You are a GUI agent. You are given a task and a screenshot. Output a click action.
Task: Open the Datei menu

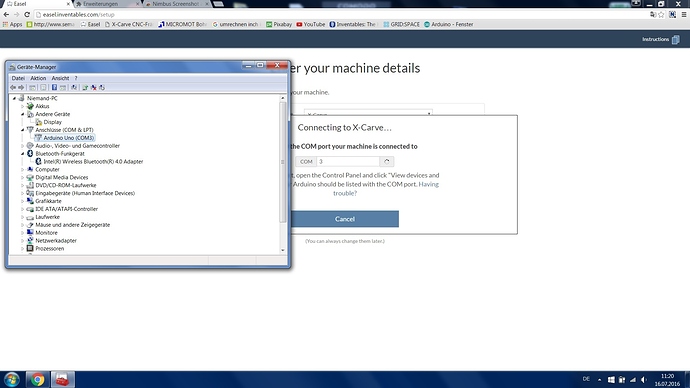click(x=18, y=78)
